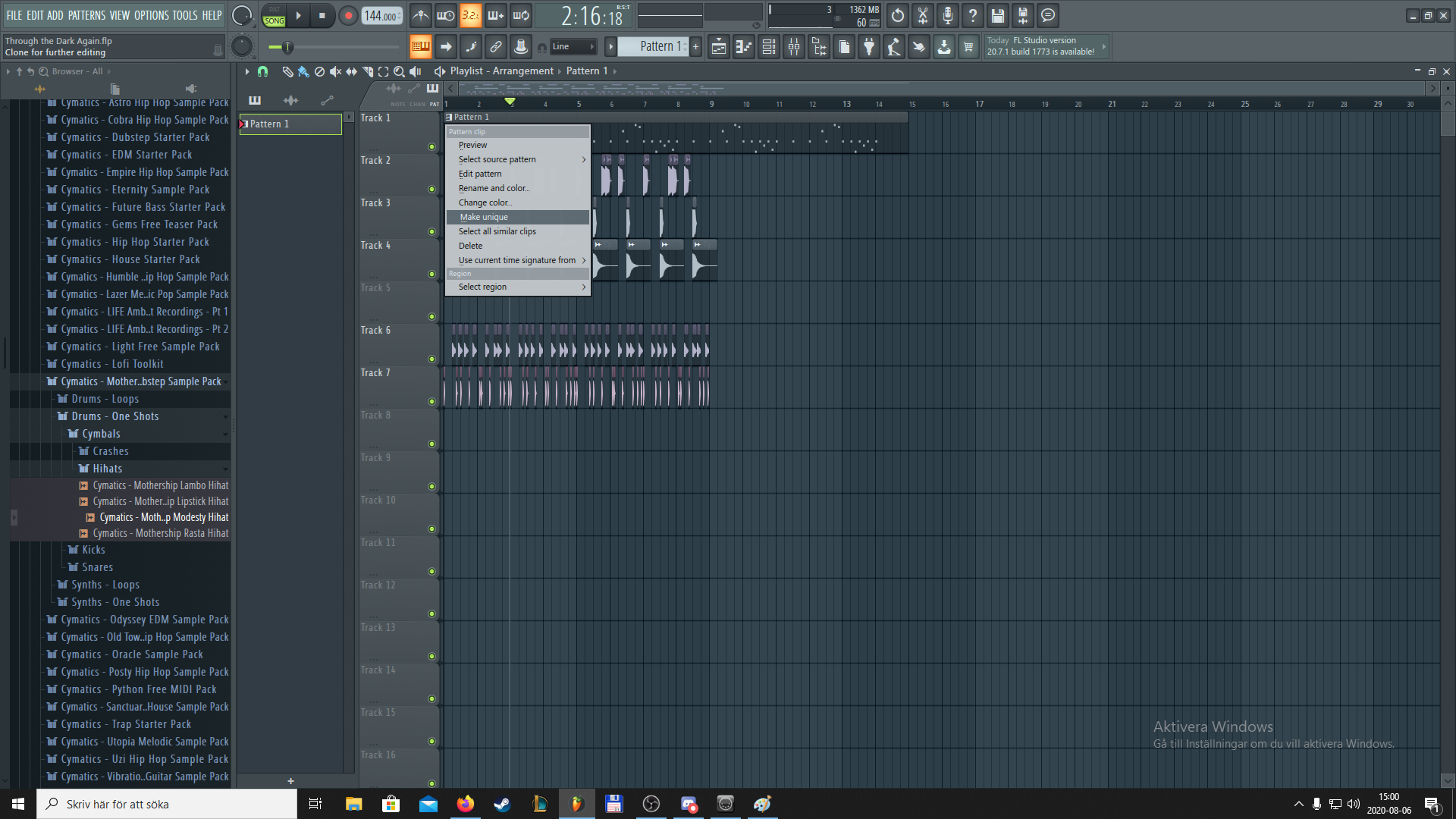
Task: Click the add pattern plus button
Action: tap(695, 47)
